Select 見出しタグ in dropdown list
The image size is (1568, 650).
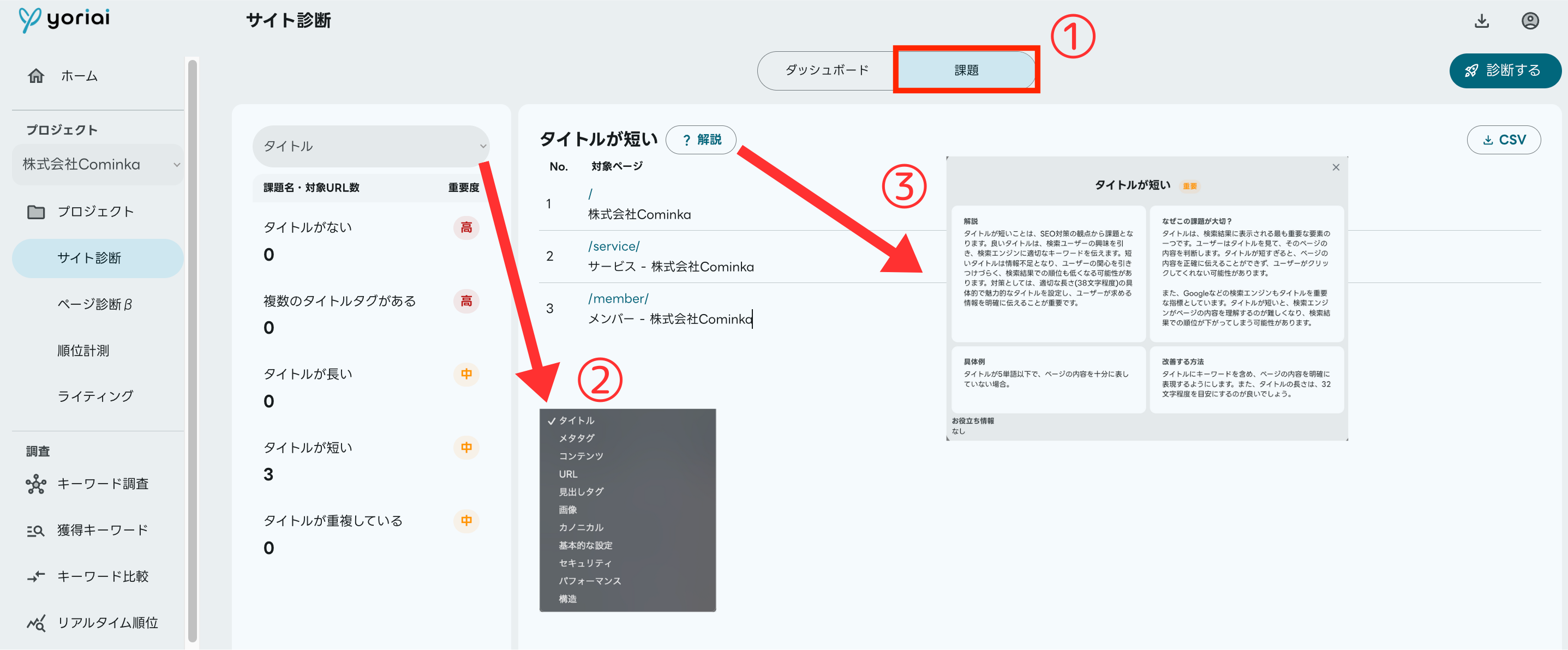(x=580, y=492)
